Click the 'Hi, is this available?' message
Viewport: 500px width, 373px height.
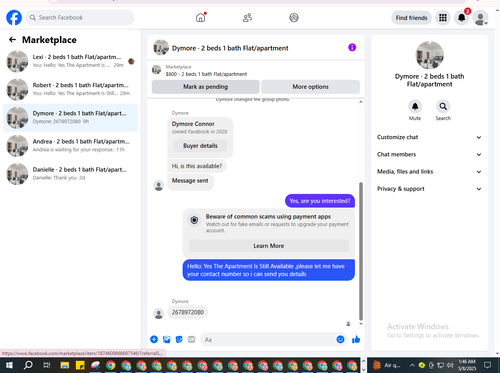click(x=197, y=166)
